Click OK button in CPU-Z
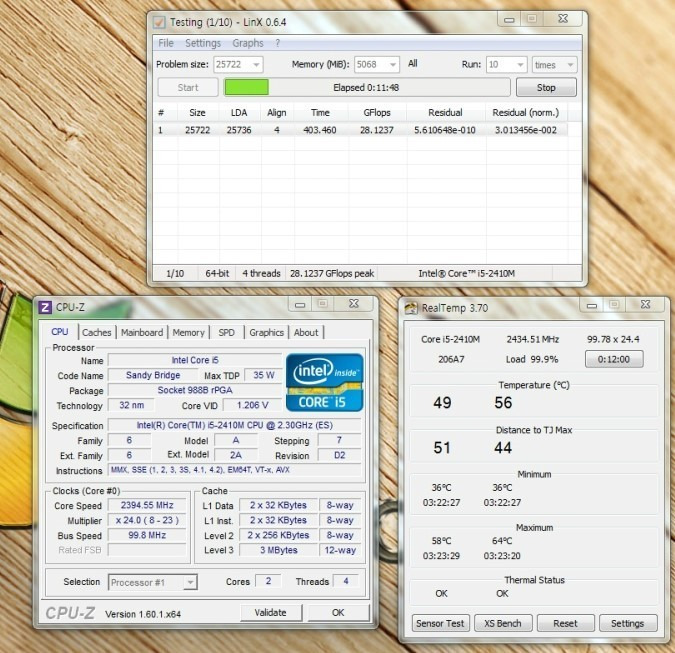This screenshot has width=675, height=653. click(x=338, y=613)
